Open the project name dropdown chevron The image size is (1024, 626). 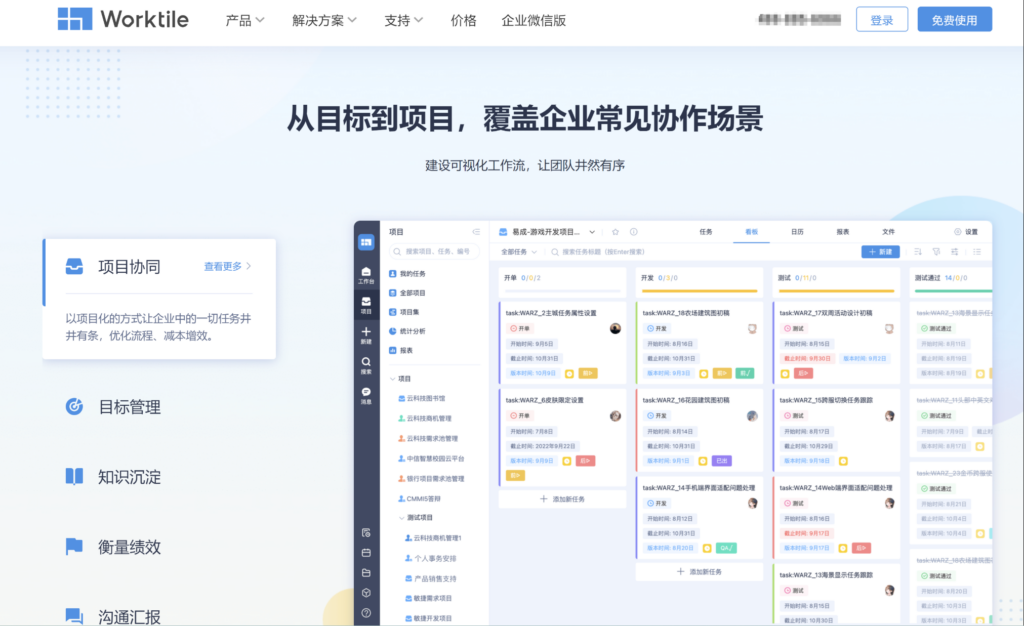592,232
